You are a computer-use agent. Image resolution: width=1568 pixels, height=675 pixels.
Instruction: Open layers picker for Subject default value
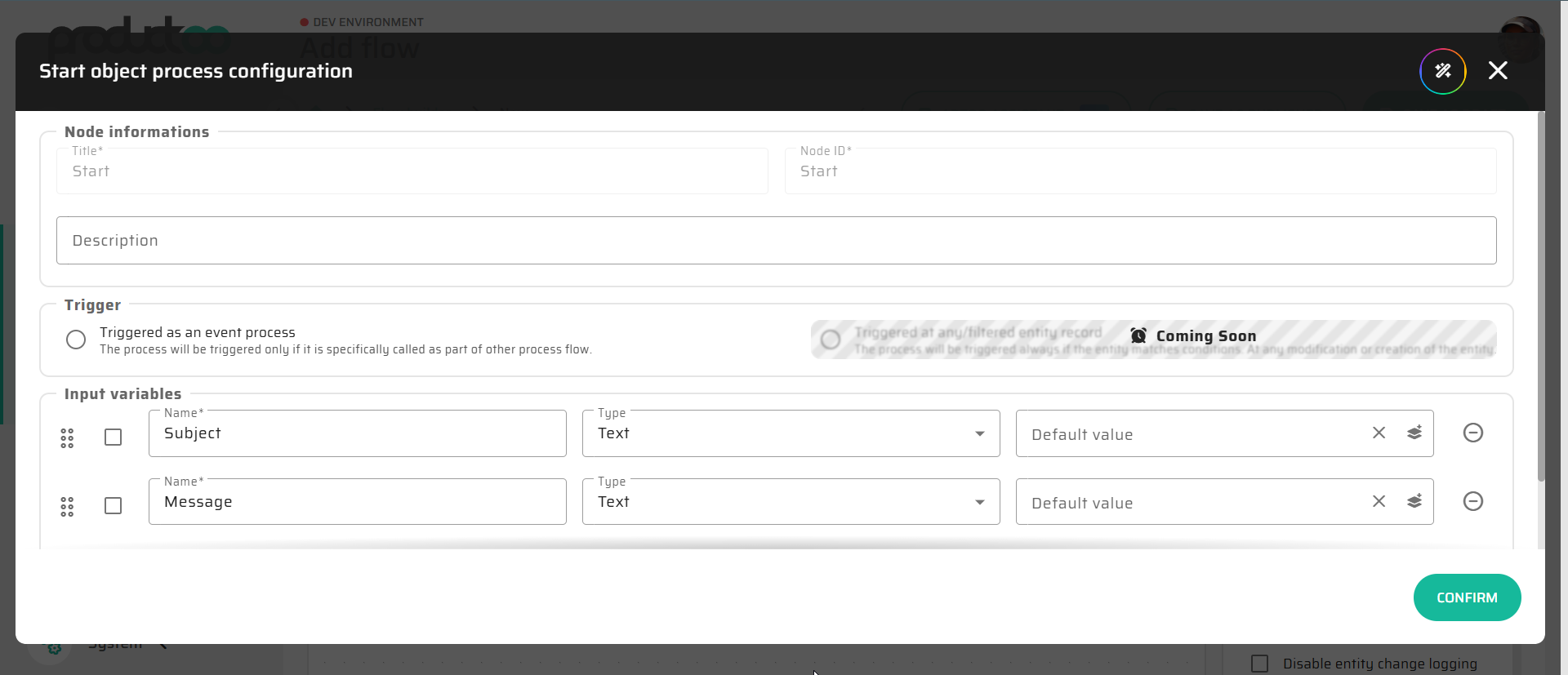1414,433
